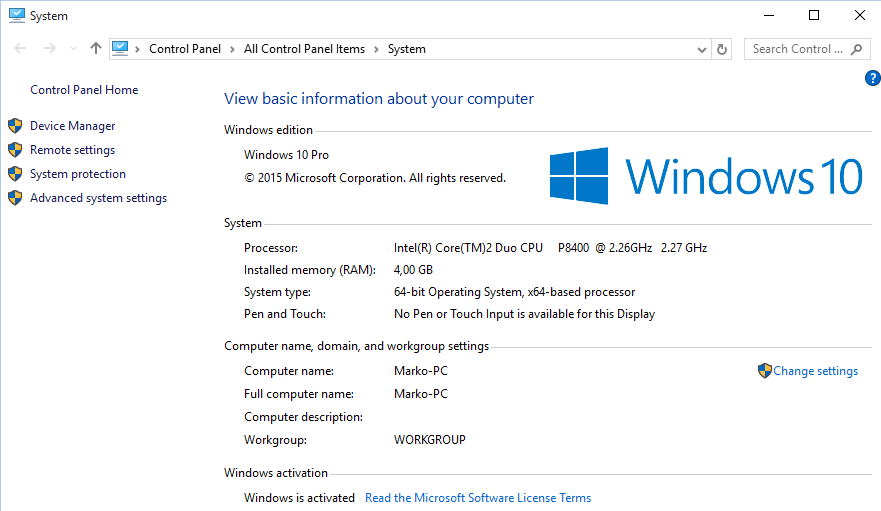Click the 2015 Microsoft Corporation copyright text

(x=375, y=178)
